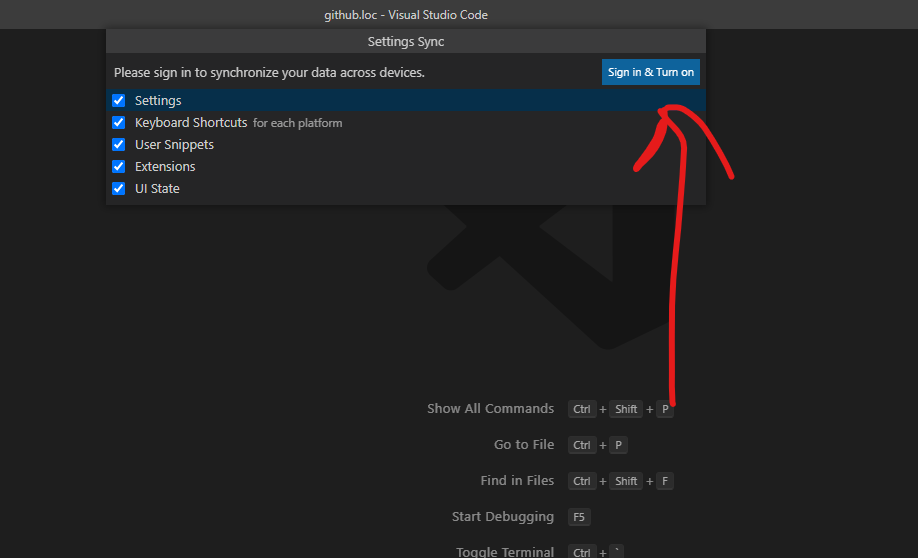Click the Shift key hint beside Show All Commands
The width and height of the screenshot is (918, 558).
click(x=626, y=409)
